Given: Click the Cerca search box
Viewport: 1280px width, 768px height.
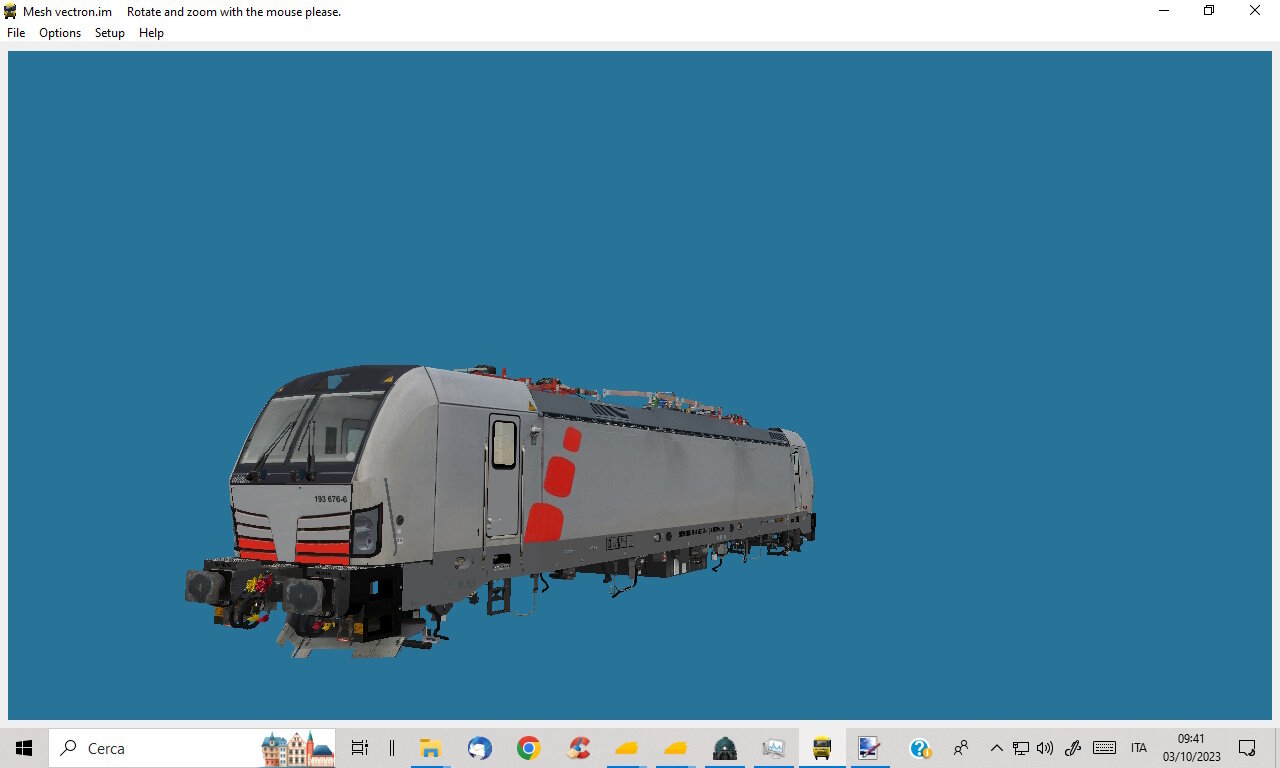Looking at the screenshot, I should click(x=192, y=748).
